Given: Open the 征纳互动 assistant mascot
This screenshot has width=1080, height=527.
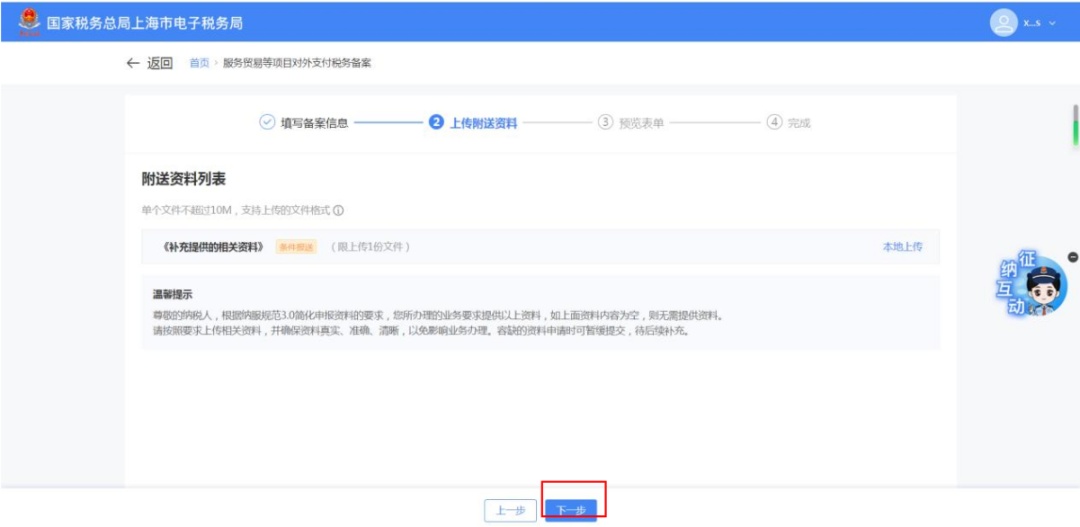Looking at the screenshot, I should pyautogui.click(x=1030, y=286).
